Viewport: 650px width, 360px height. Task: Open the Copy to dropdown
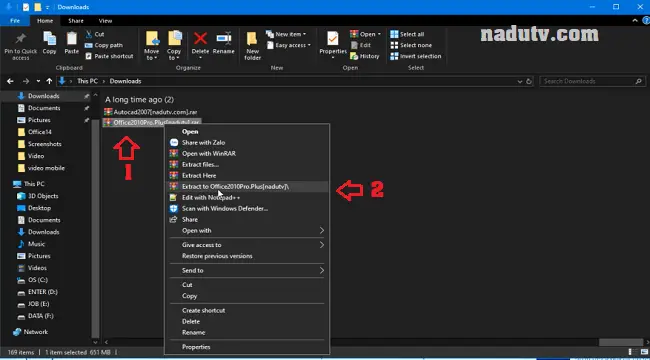(x=174, y=55)
